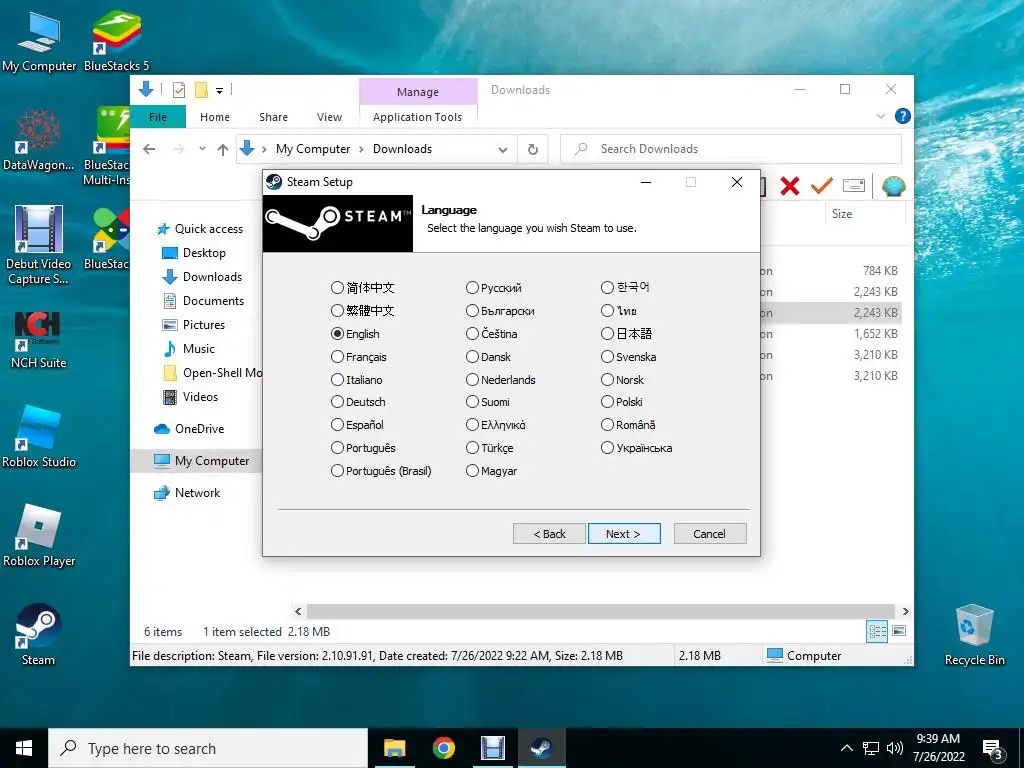The width and height of the screenshot is (1024, 768).
Task: Click Next in Steam Setup
Action: [x=624, y=534]
